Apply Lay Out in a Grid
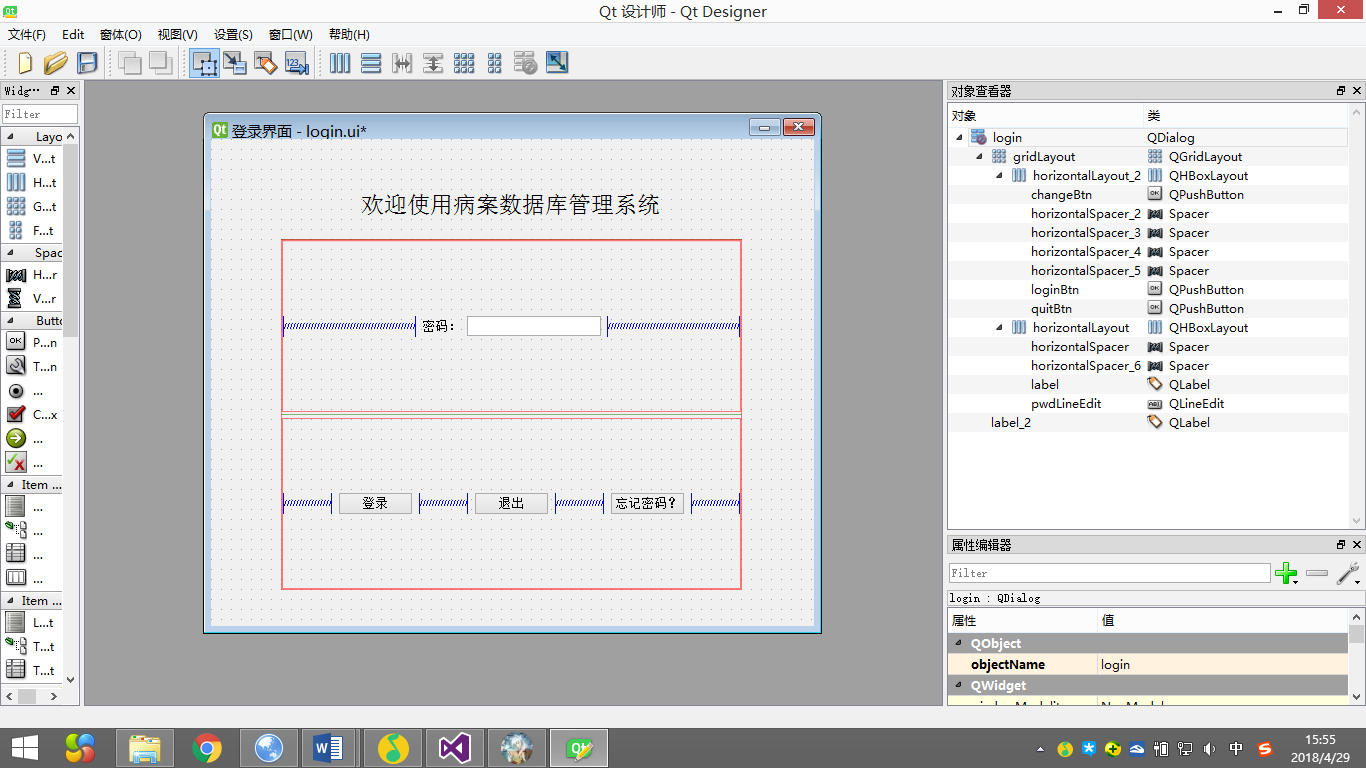Viewport: 1366px width, 768px height. (464, 63)
